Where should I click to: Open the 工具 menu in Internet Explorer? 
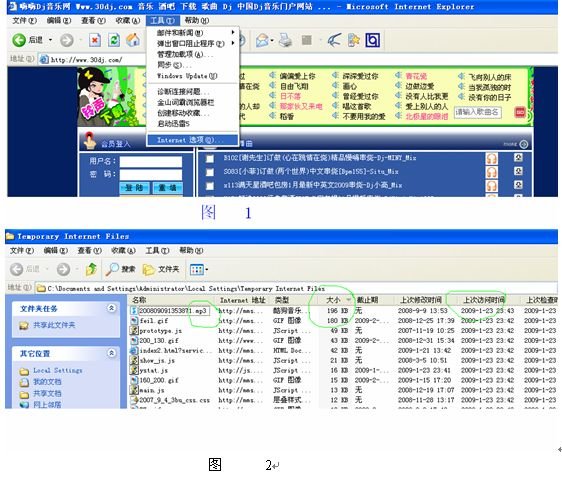[x=162, y=20]
